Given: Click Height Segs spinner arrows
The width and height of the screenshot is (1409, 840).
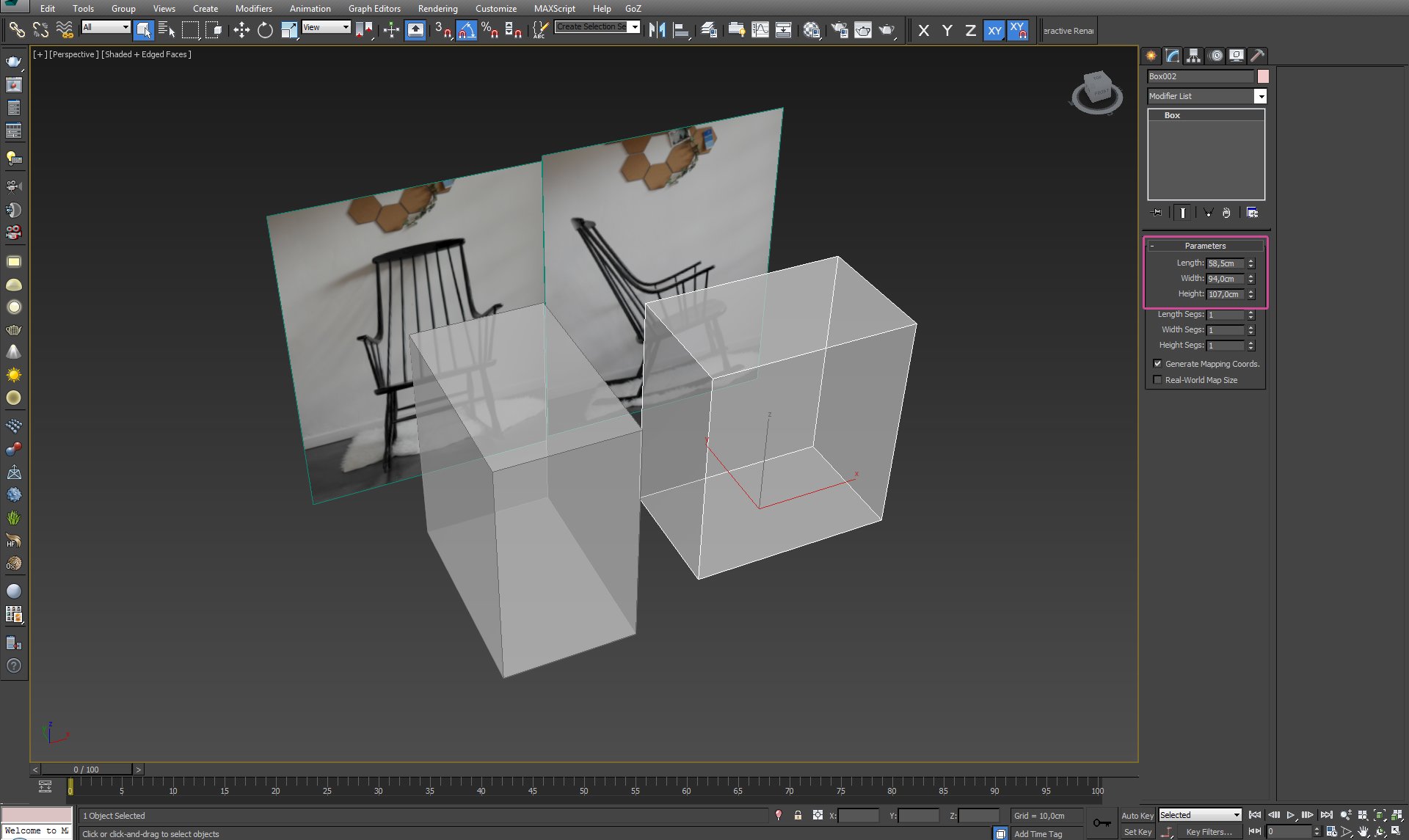Looking at the screenshot, I should 1251,346.
